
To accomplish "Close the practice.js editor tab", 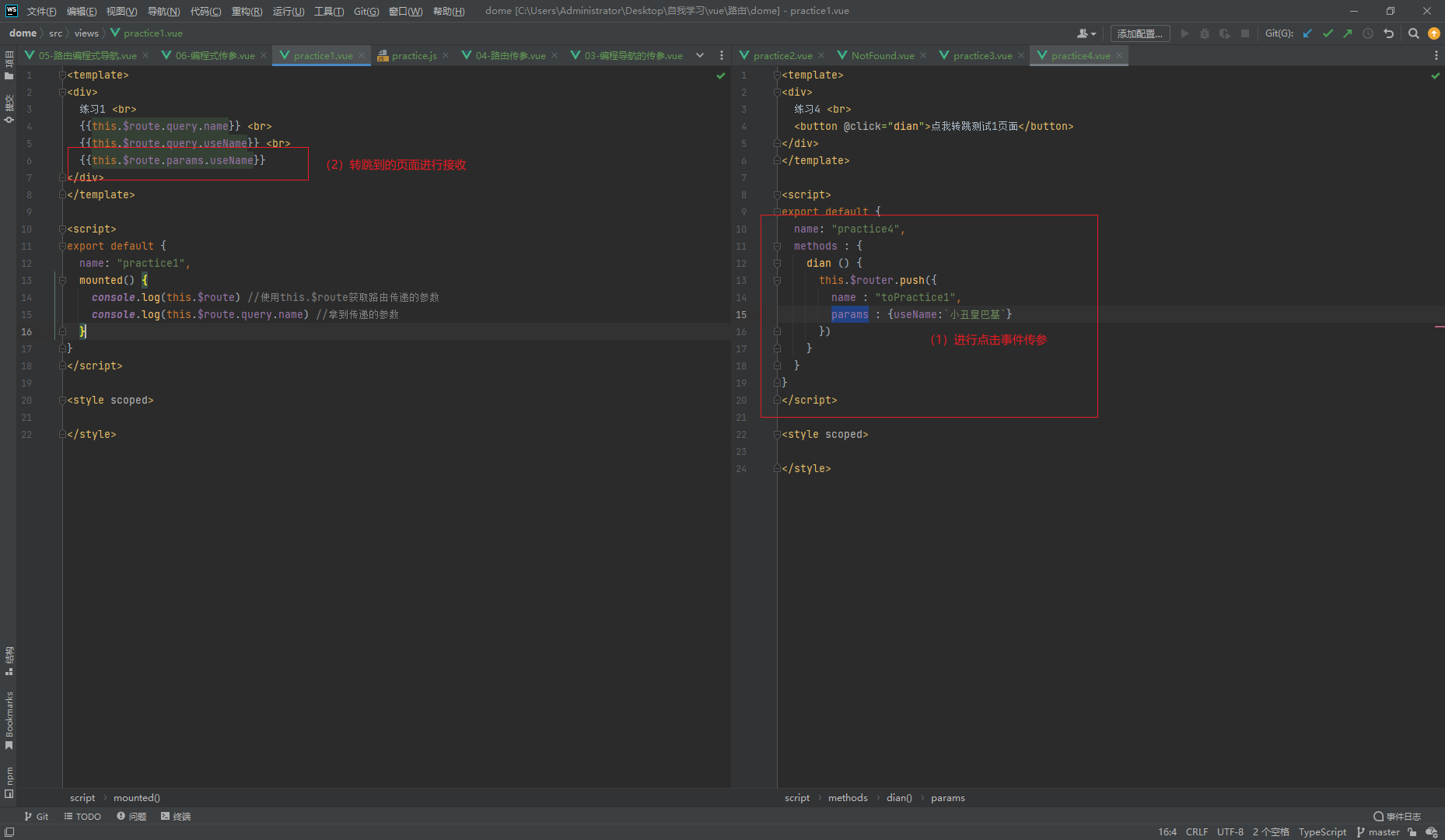I will tap(446, 55).
